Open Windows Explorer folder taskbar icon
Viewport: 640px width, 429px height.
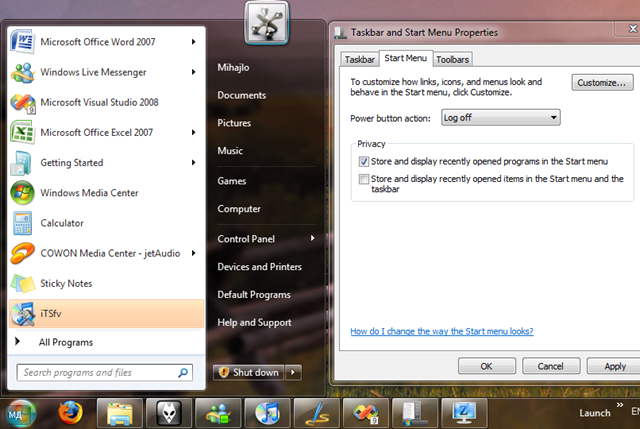pos(120,413)
